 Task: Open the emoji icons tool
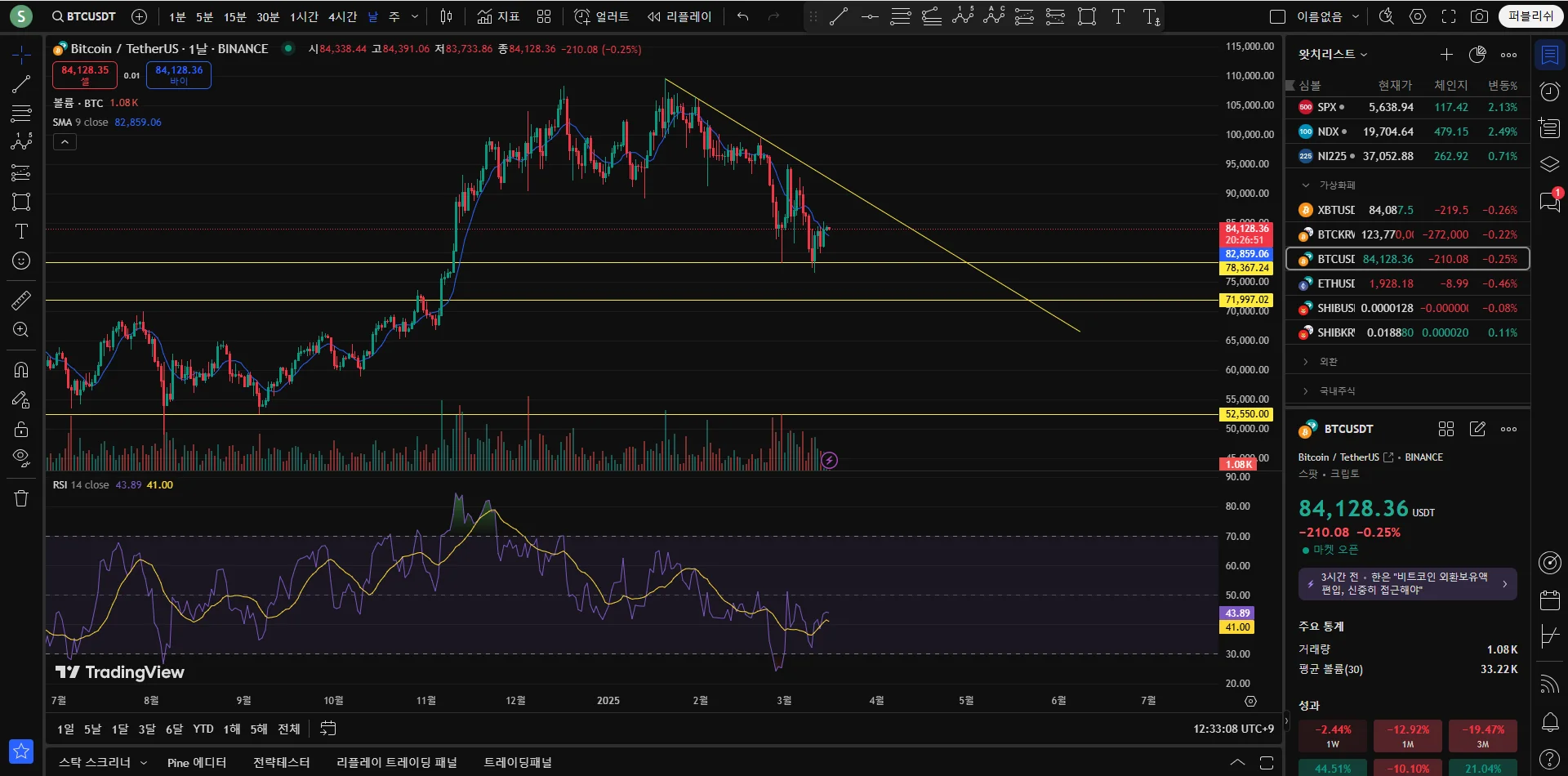21,261
